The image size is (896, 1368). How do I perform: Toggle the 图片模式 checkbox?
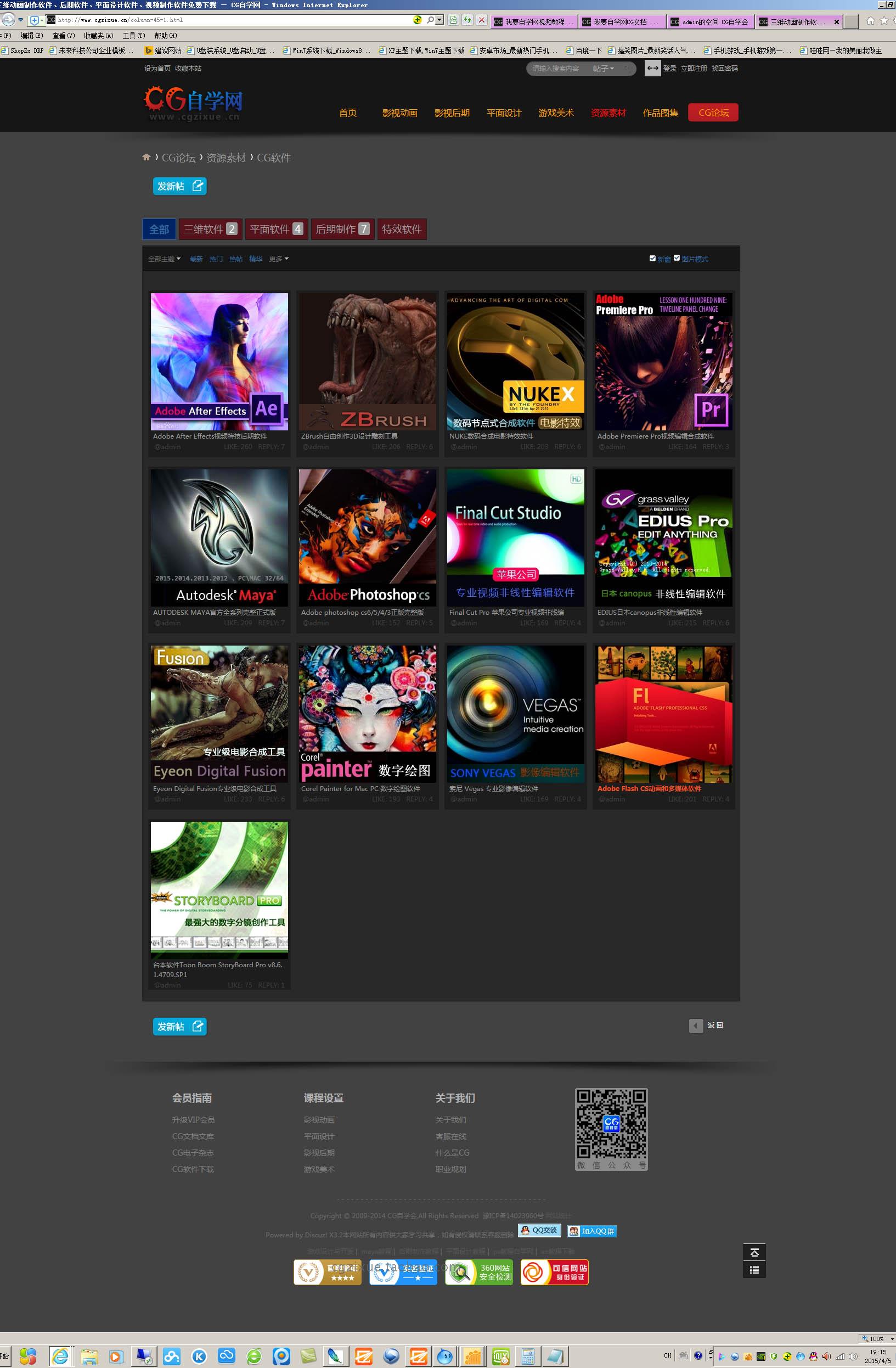coord(677,258)
